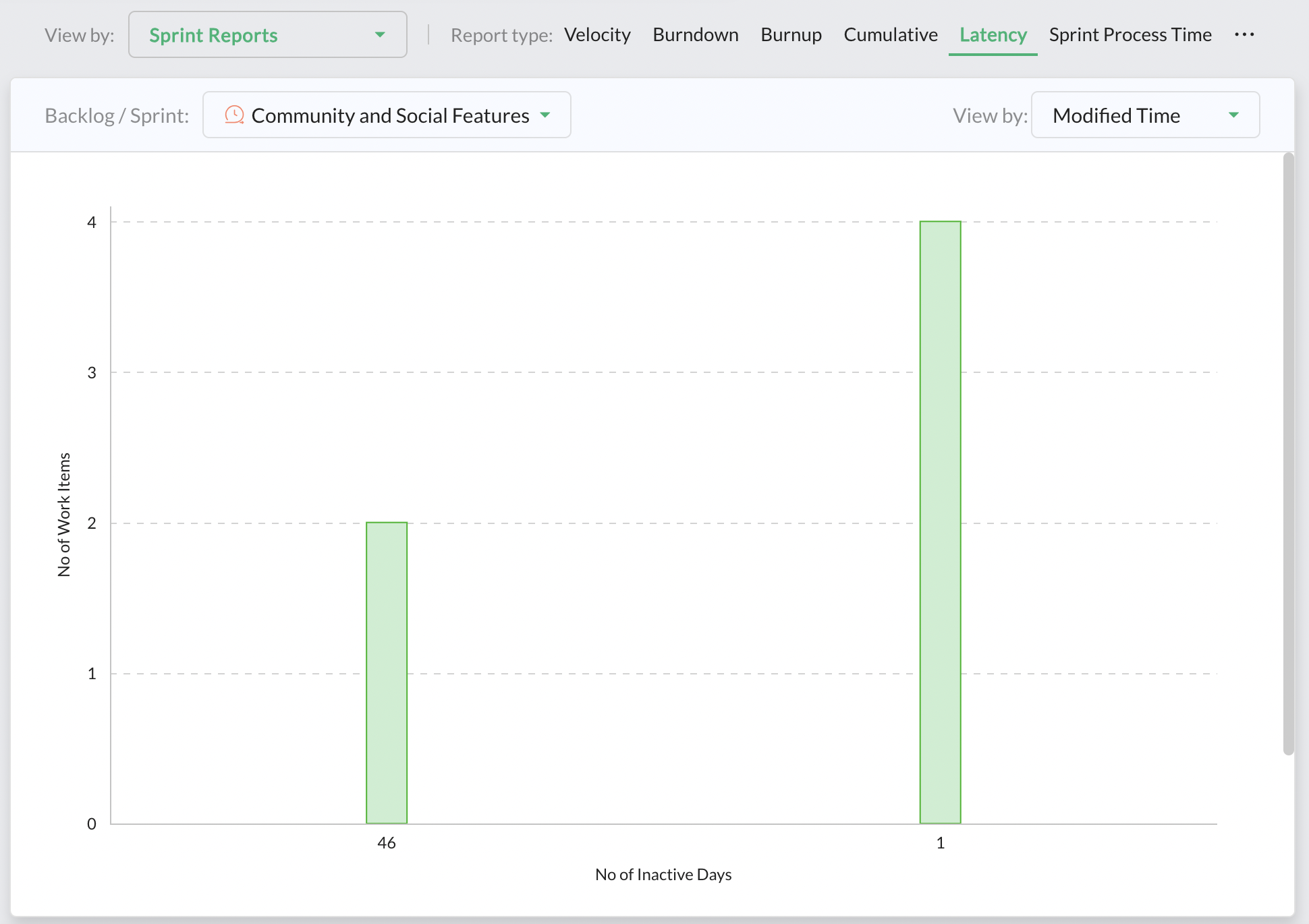Open the Sprint Process Time report
The height and width of the screenshot is (924, 1309).
click(1130, 35)
